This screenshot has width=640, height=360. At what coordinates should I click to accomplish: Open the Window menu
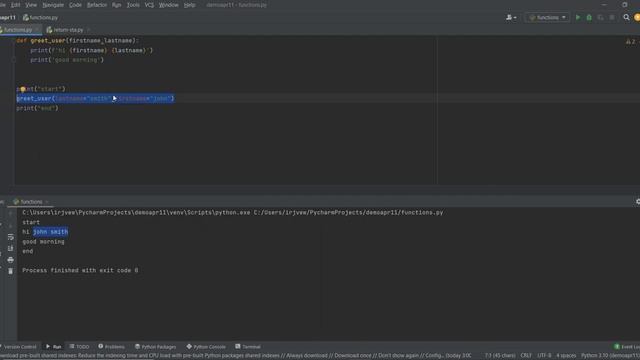click(169, 5)
